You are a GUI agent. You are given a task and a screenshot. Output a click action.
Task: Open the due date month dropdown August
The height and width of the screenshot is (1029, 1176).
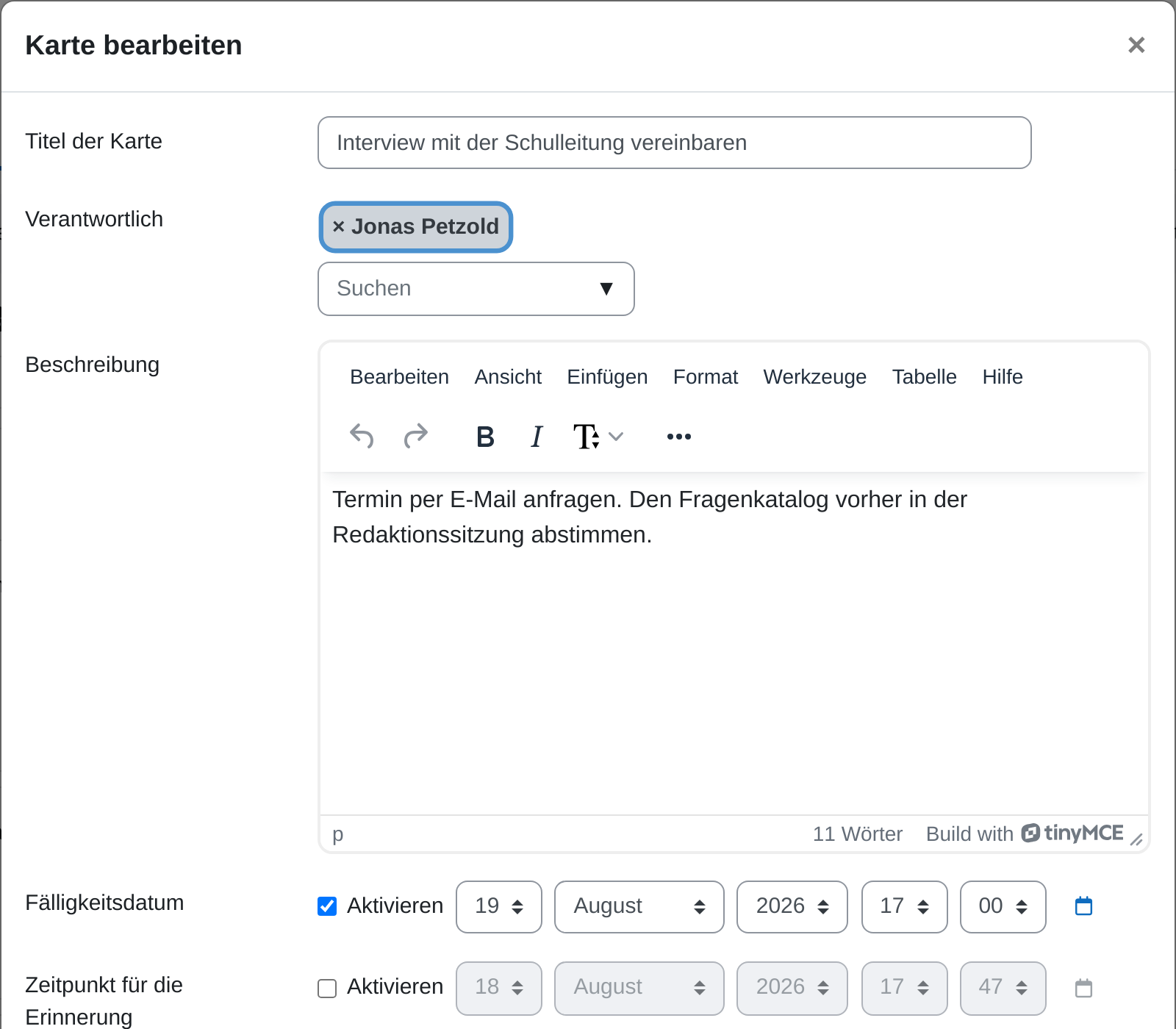point(639,907)
